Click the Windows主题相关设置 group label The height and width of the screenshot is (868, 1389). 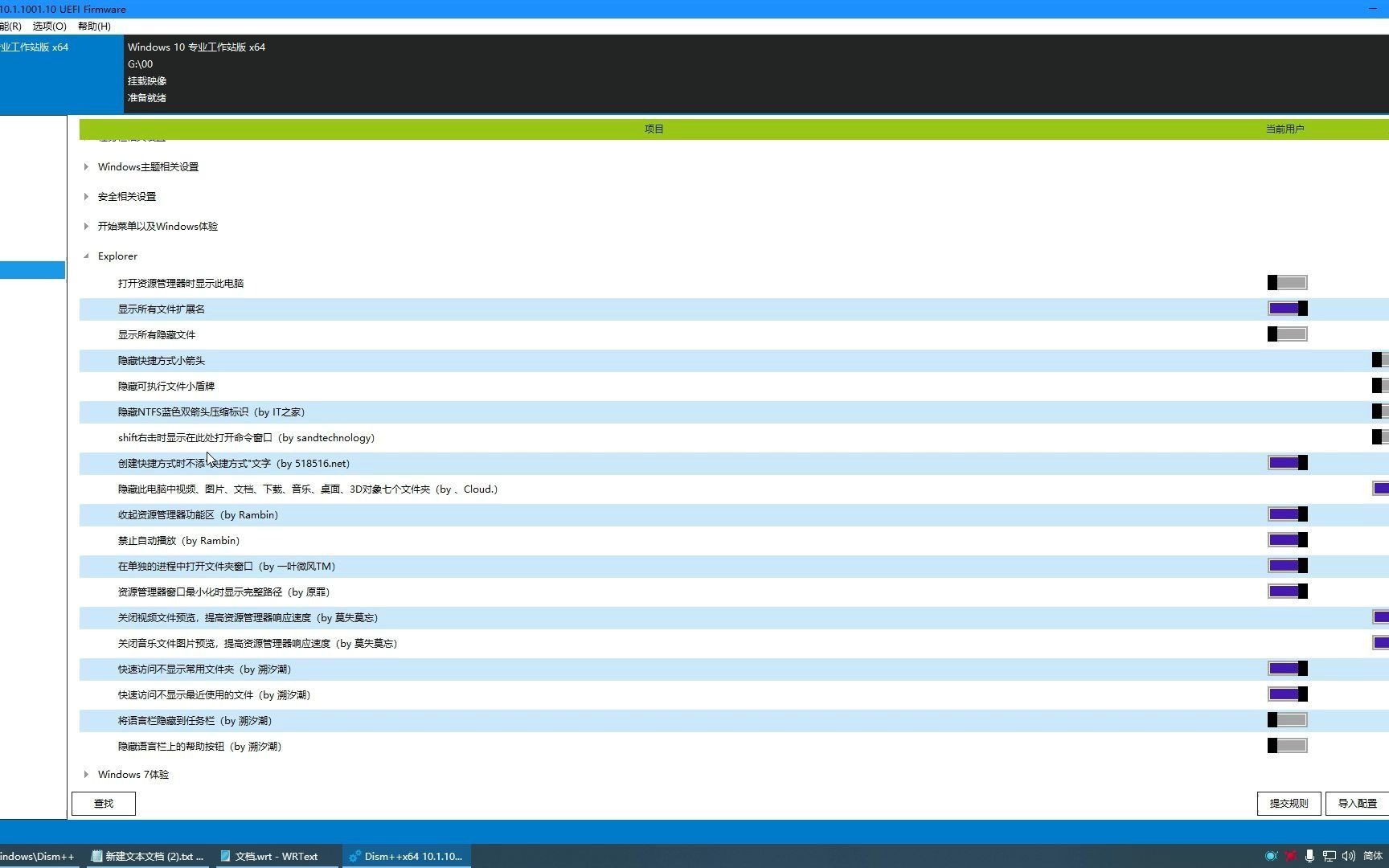[148, 167]
